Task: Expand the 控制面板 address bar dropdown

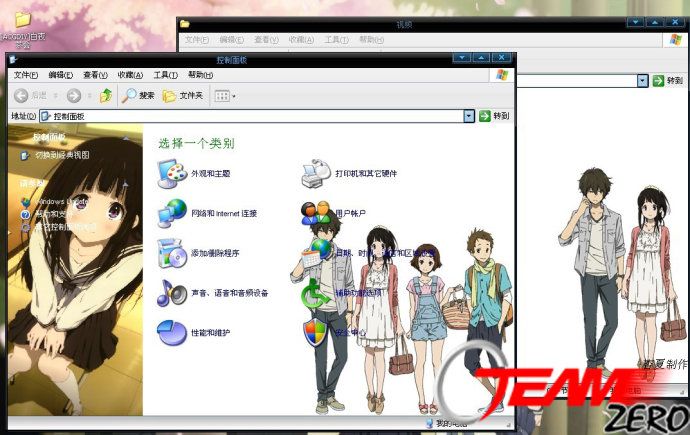Action: [469, 116]
